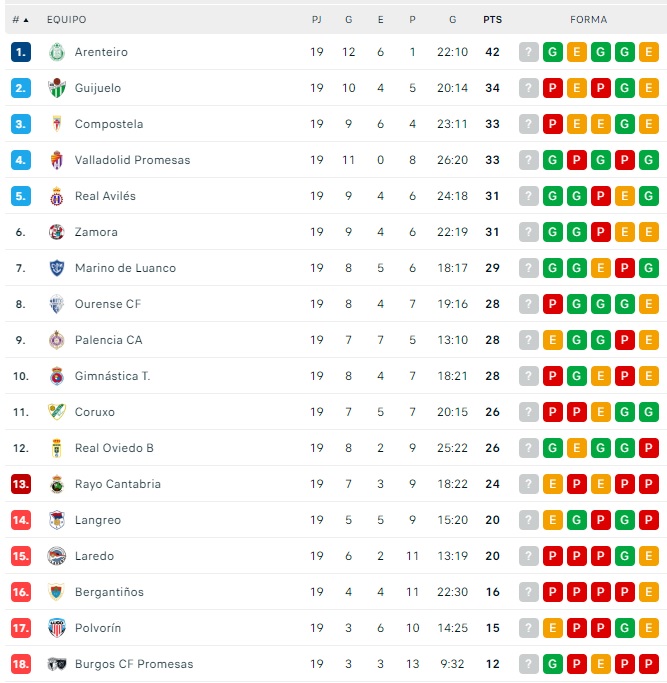Click the EQUIPO column header
This screenshot has height=683, width=667.
[66, 19]
